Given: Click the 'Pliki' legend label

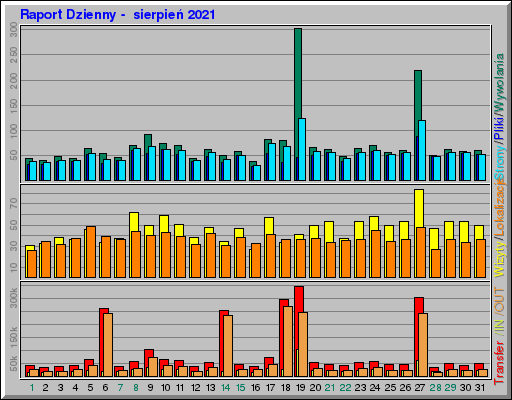Looking at the screenshot, I should coord(500,128).
